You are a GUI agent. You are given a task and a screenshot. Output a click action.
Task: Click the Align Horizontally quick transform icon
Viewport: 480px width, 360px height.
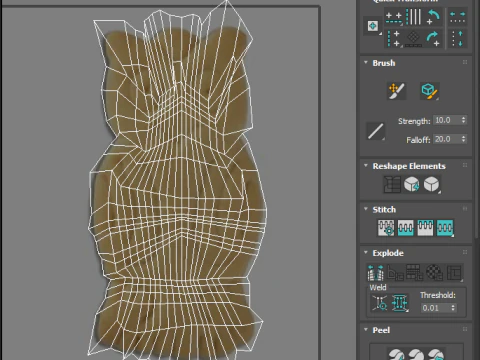coord(393,17)
